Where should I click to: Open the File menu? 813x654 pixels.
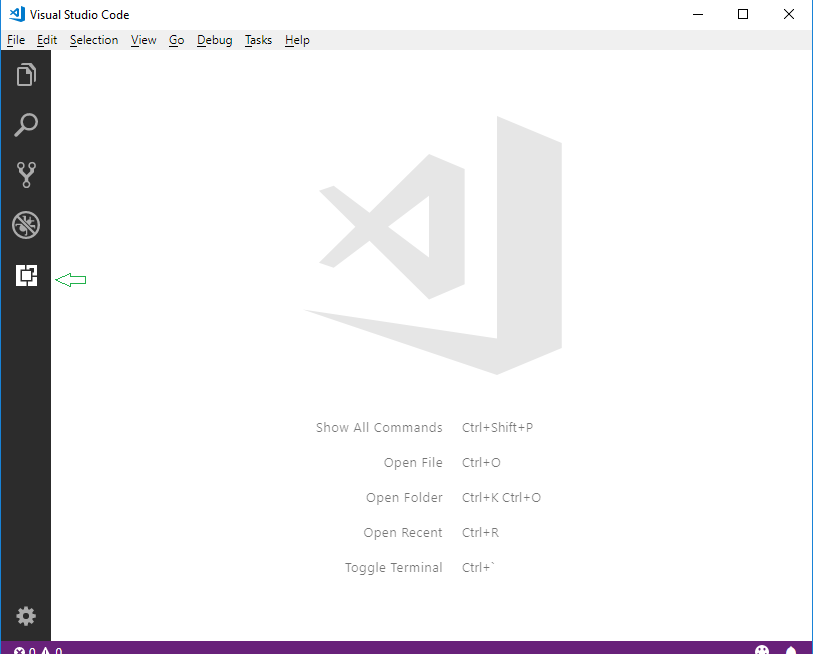[16, 40]
